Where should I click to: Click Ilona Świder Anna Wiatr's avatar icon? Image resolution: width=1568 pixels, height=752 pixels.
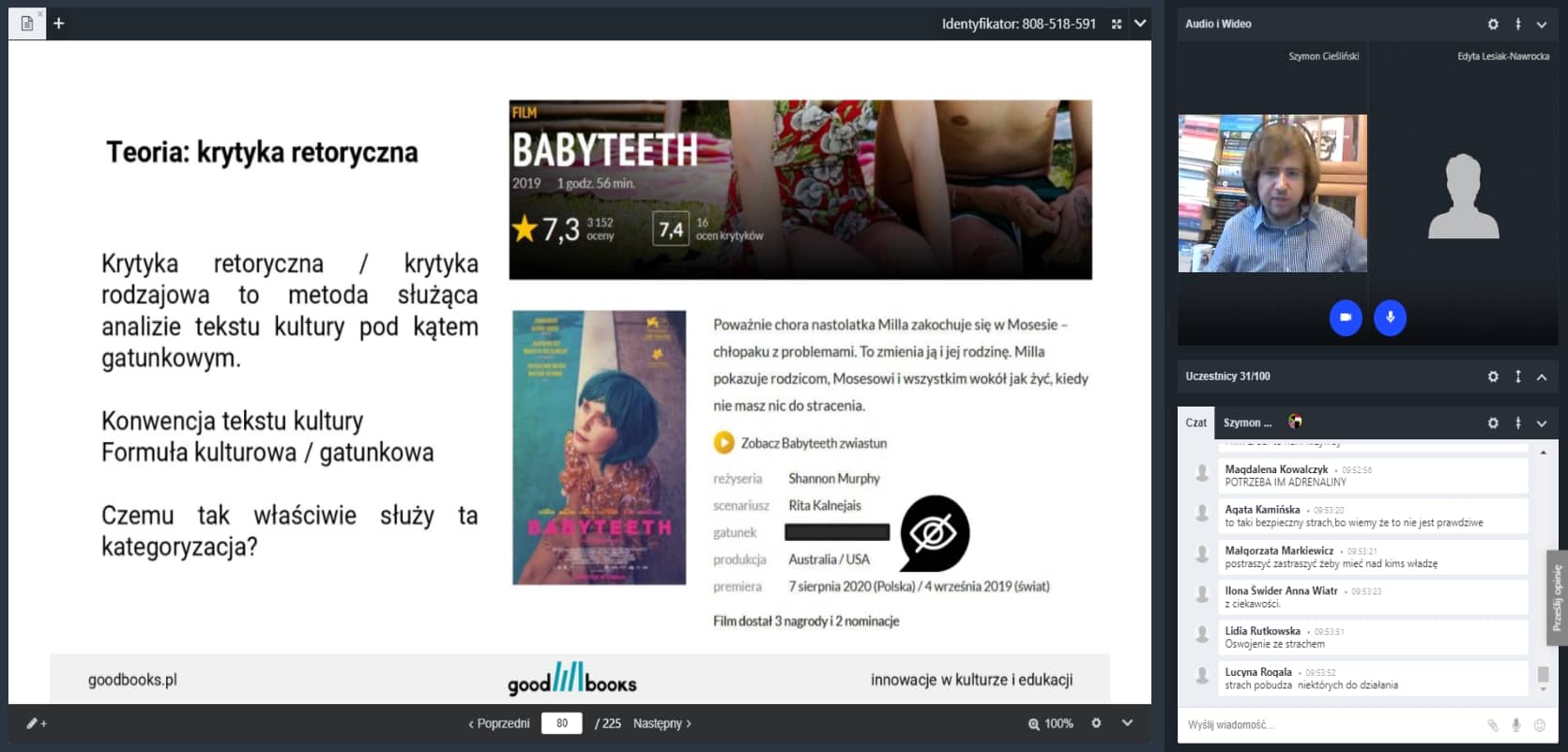(1202, 594)
